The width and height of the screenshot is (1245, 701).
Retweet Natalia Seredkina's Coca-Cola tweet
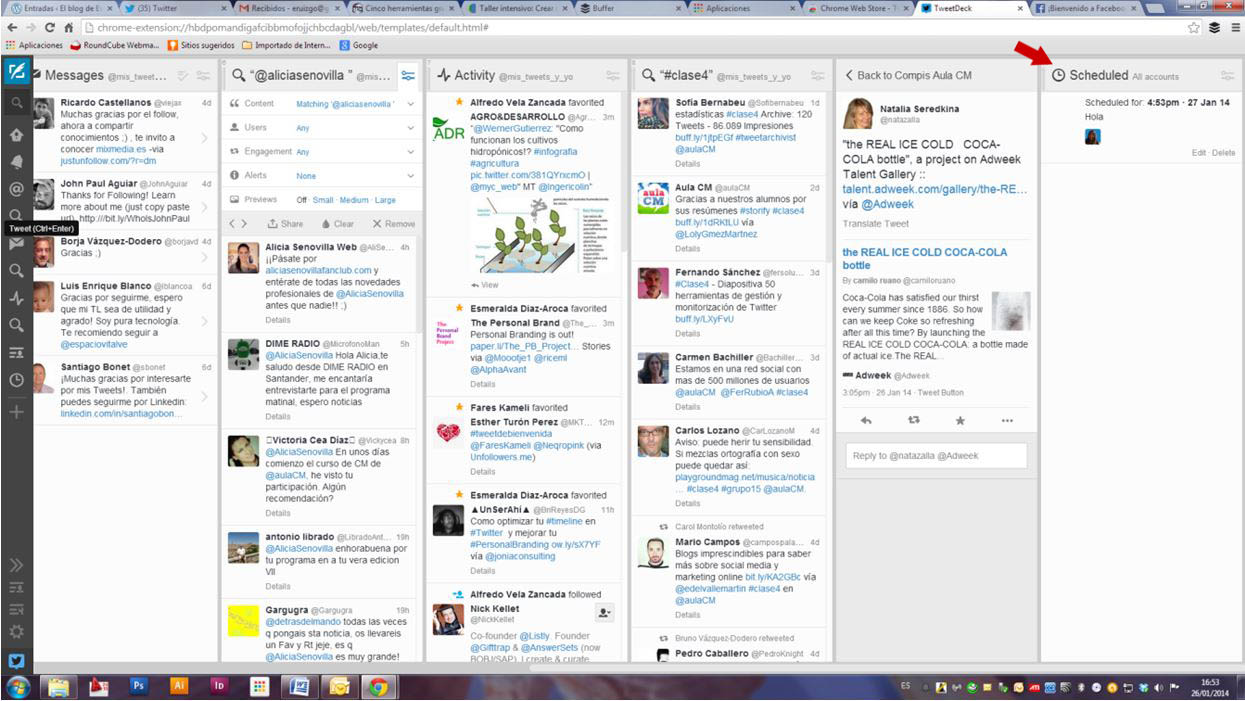coord(913,421)
